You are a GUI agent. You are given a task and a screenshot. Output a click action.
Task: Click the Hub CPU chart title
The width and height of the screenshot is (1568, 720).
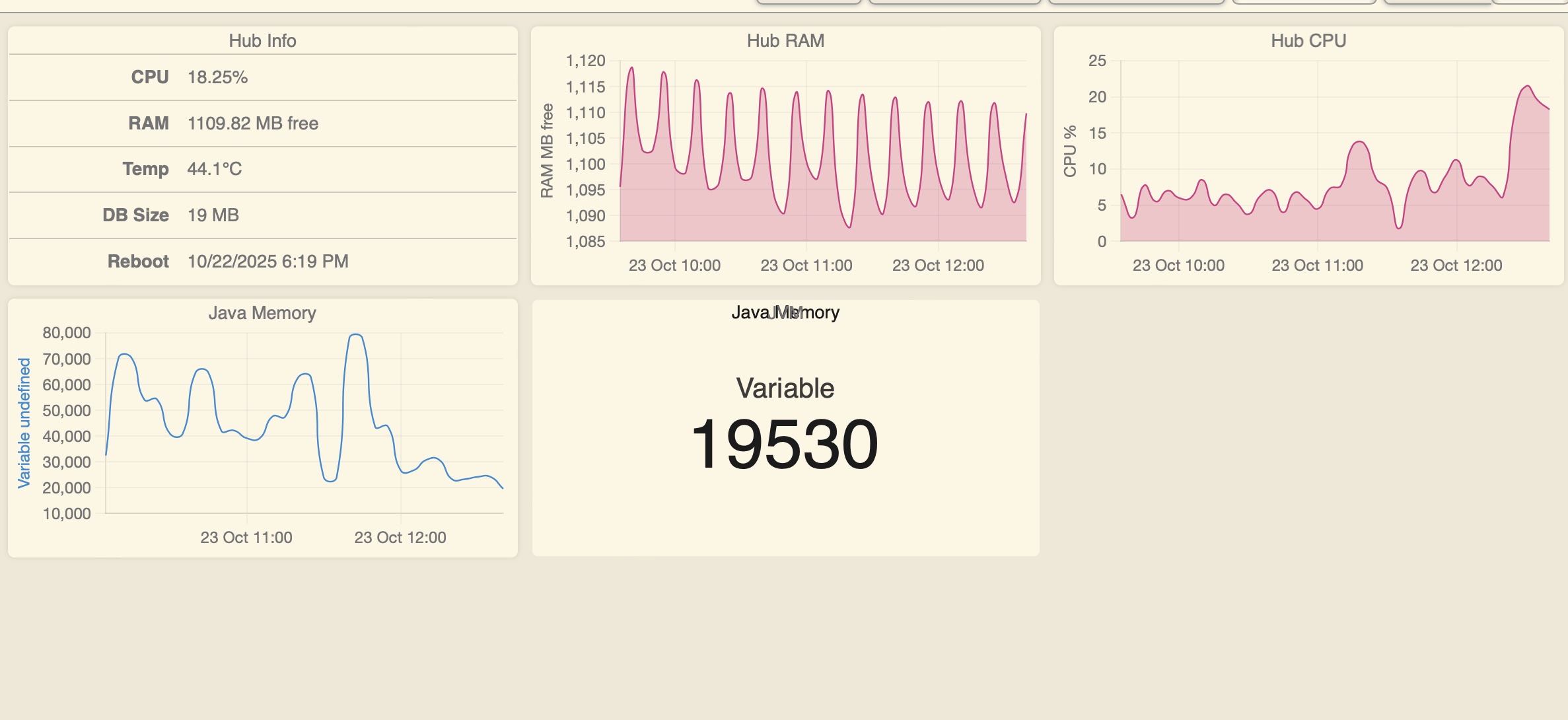coord(1308,41)
